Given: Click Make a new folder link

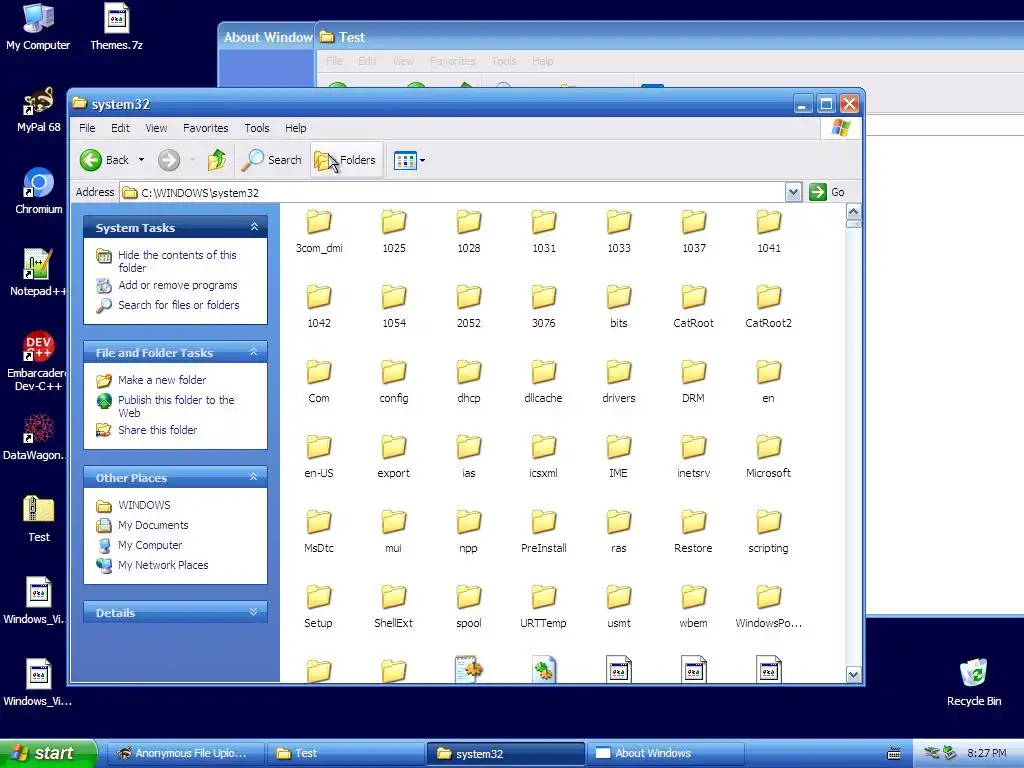Looking at the screenshot, I should 162,380.
